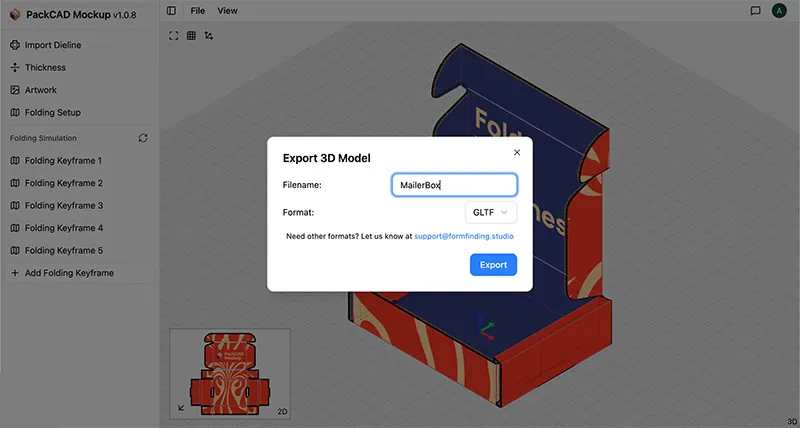Click the Thickness sidebar icon
800x428 pixels.
coord(15,67)
